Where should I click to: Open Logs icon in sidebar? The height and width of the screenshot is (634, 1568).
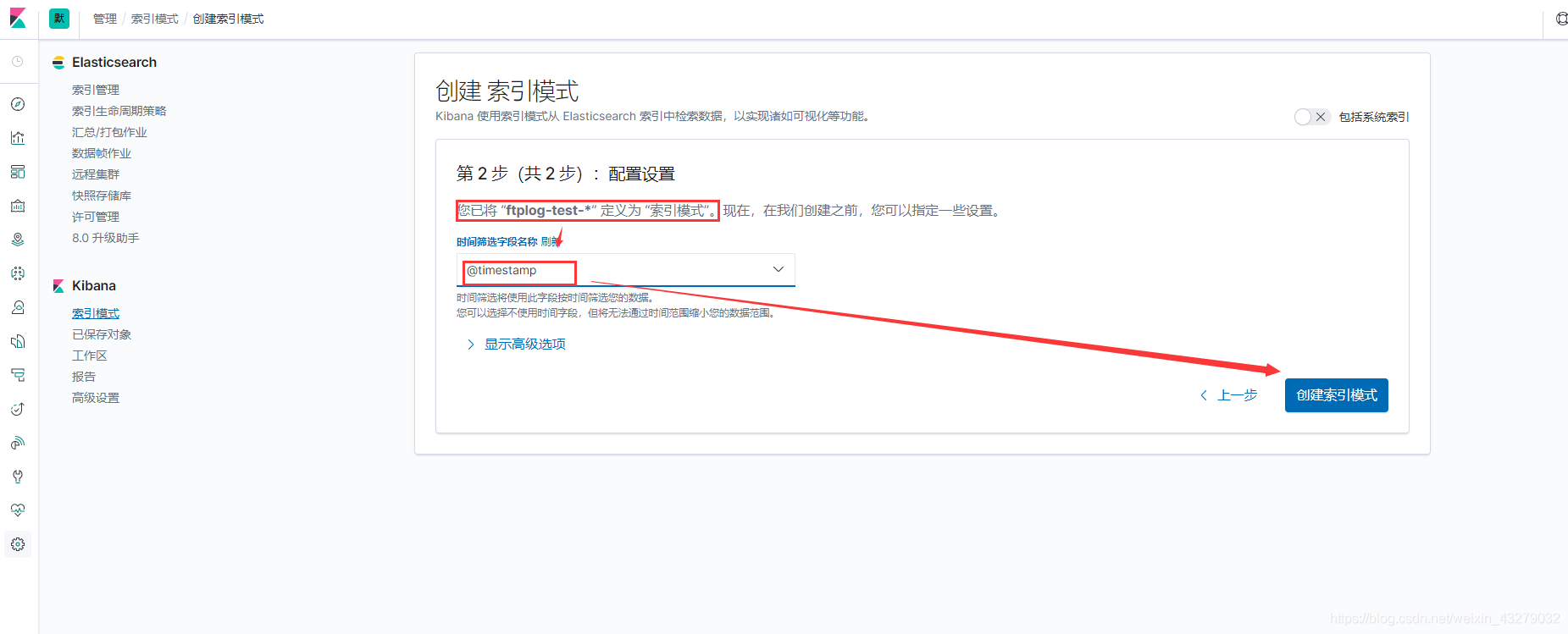18,341
